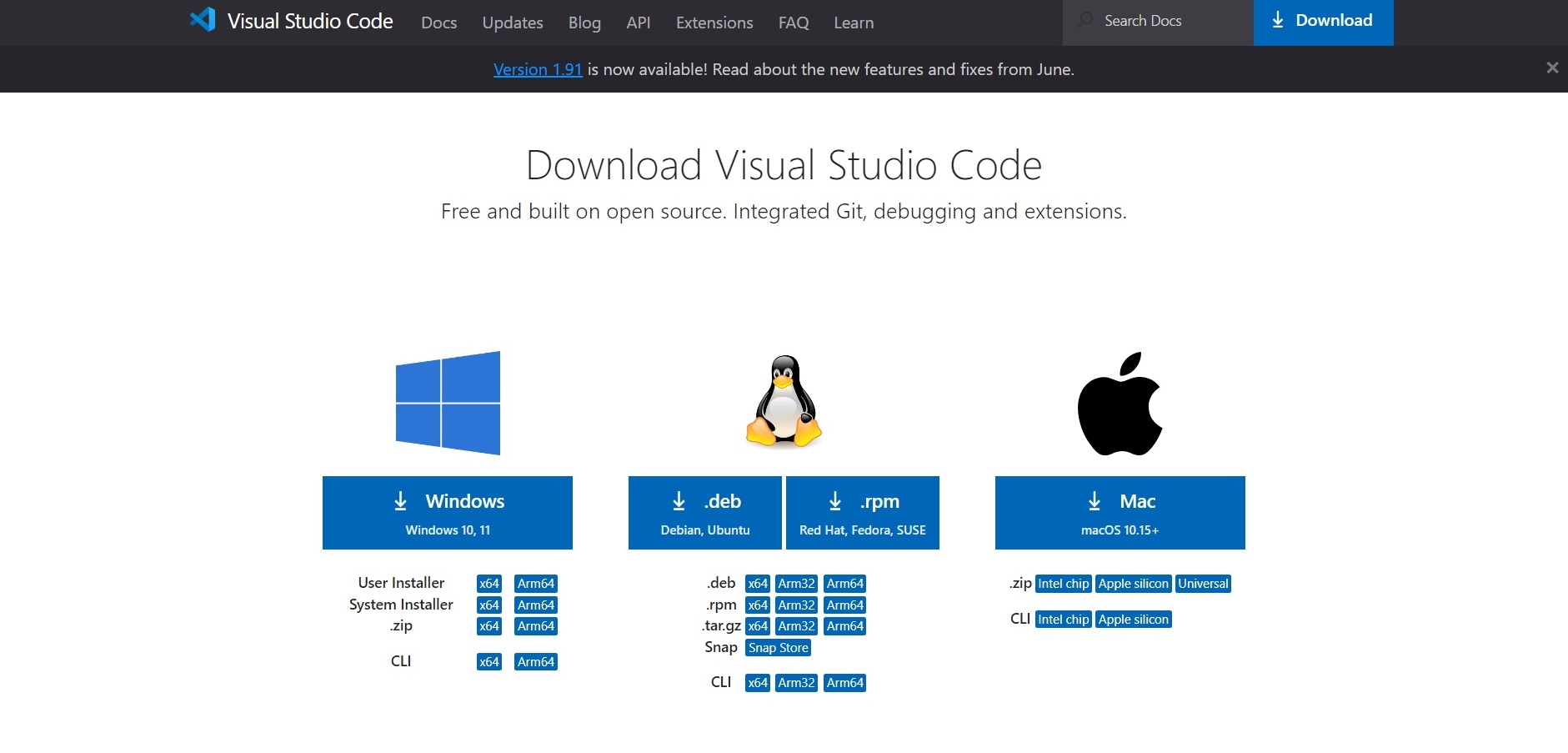Open the Docs menu item
This screenshot has height=753, width=1568.
(x=438, y=23)
